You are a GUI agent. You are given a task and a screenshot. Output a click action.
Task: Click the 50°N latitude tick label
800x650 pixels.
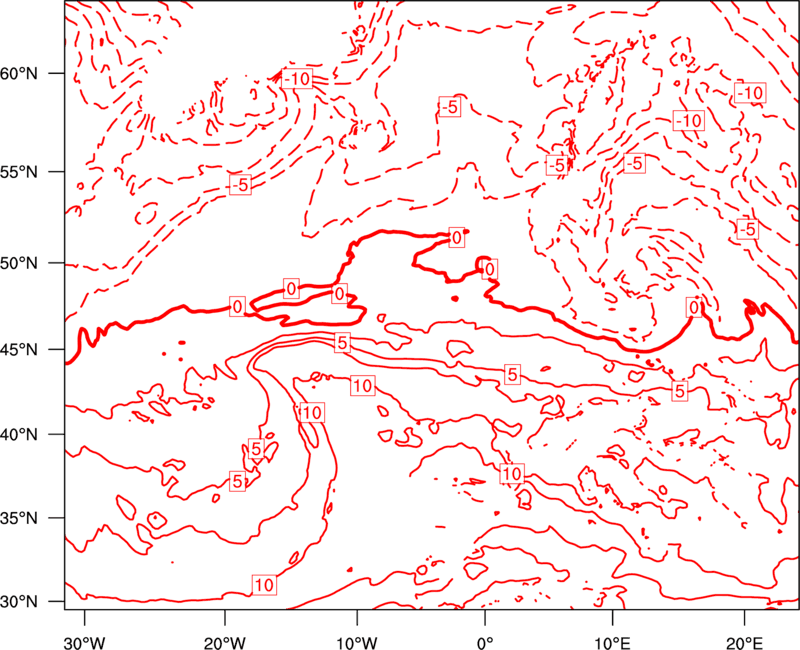(x=19, y=264)
